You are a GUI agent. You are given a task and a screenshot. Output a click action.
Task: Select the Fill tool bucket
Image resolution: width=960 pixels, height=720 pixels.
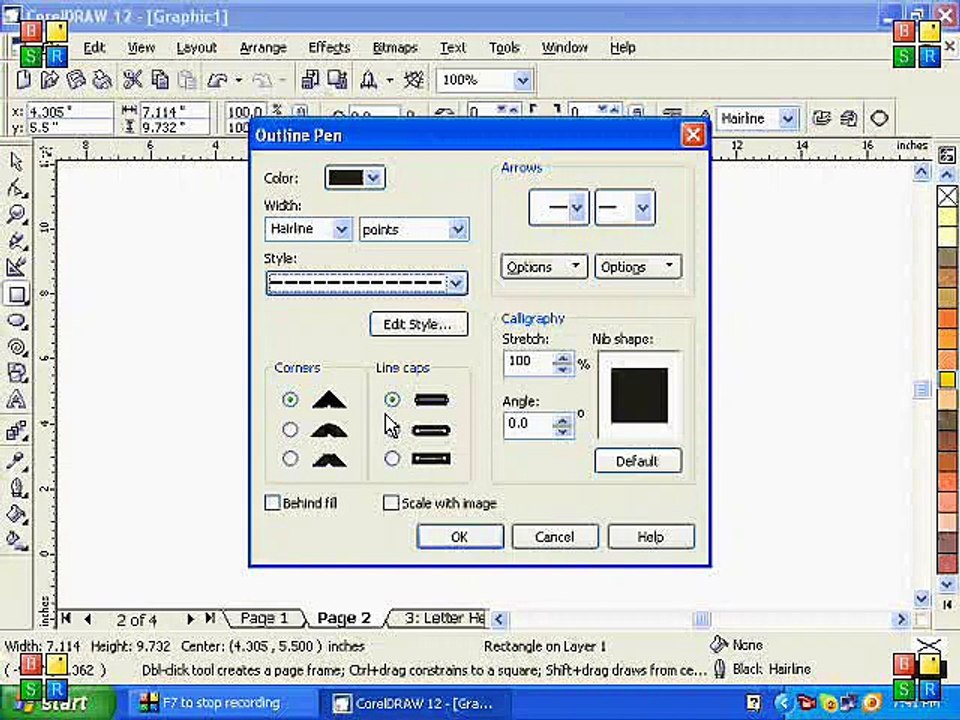click(17, 514)
